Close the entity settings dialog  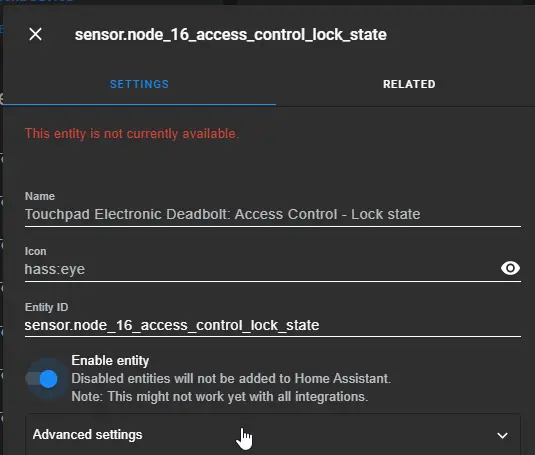point(35,34)
